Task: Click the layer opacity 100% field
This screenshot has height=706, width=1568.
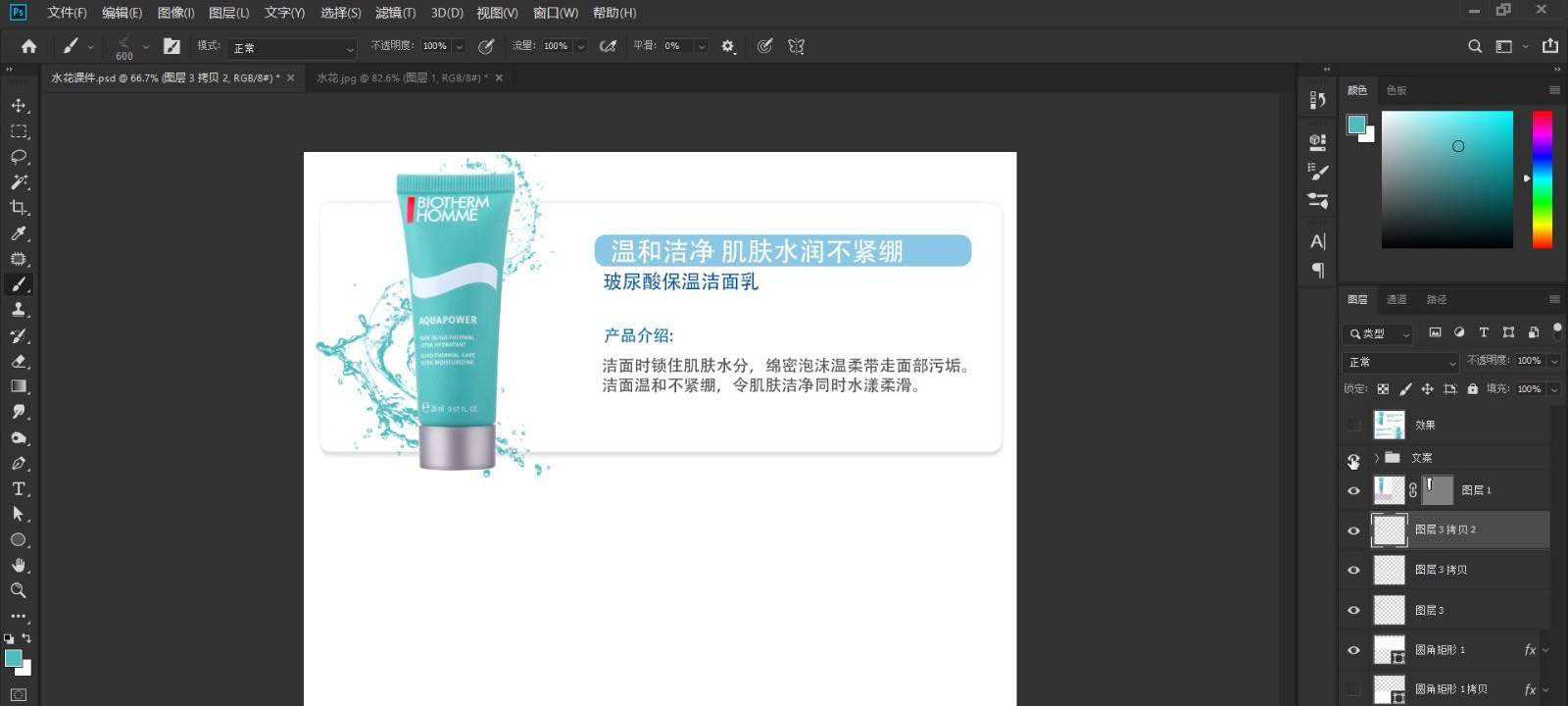Action: point(1529,361)
